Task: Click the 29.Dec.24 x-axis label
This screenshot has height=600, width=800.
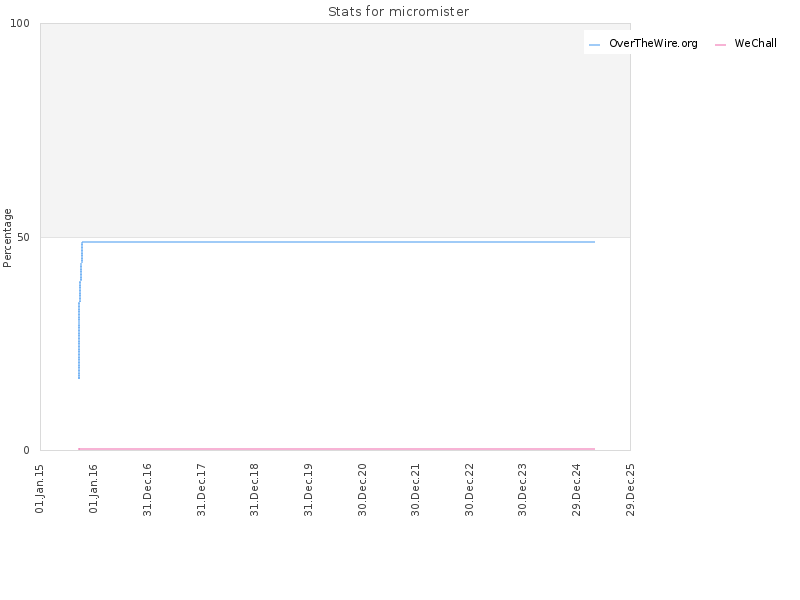Action: (577, 489)
